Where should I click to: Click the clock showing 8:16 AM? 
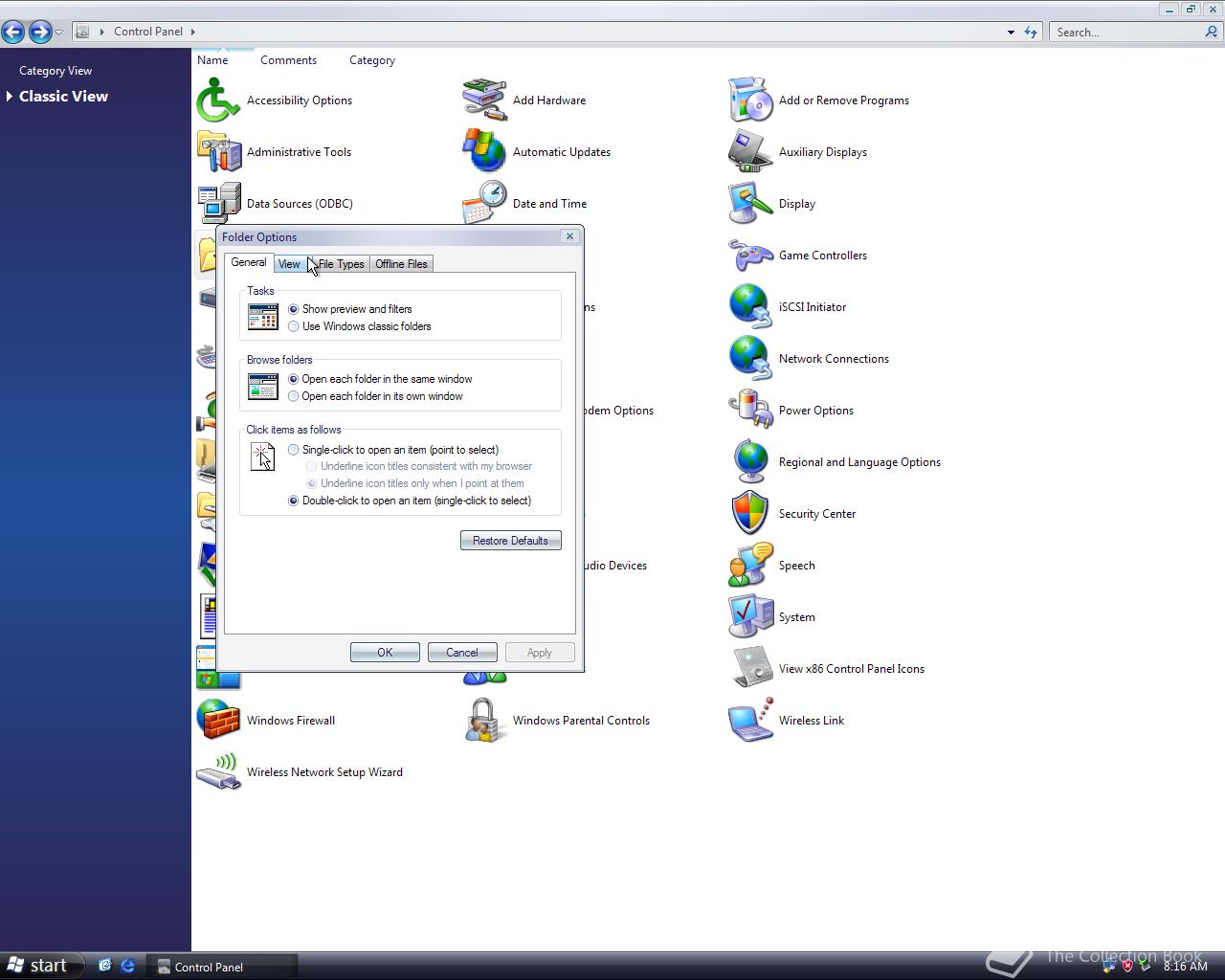tap(1185, 967)
